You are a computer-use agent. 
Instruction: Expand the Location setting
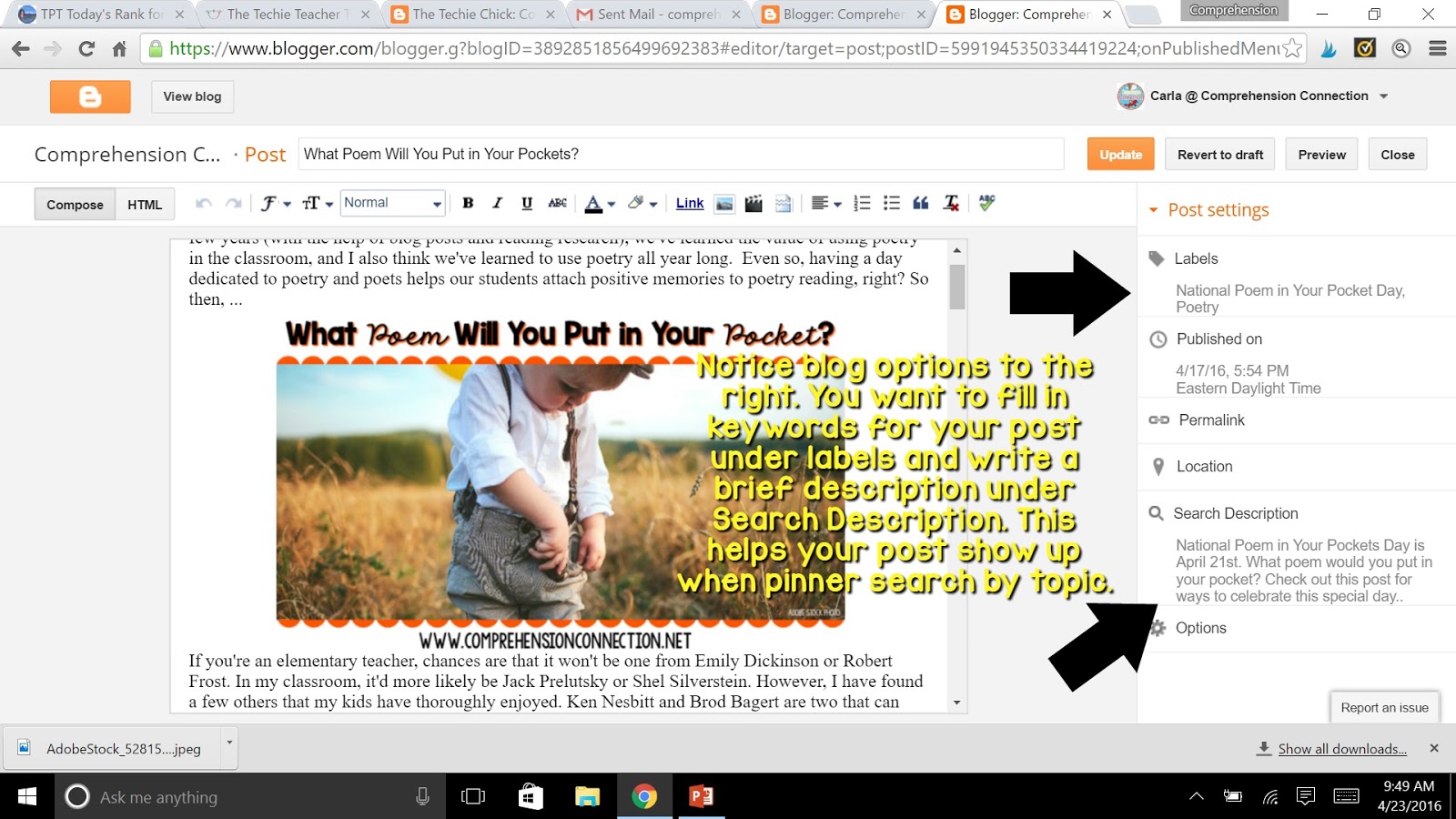[x=1204, y=467]
